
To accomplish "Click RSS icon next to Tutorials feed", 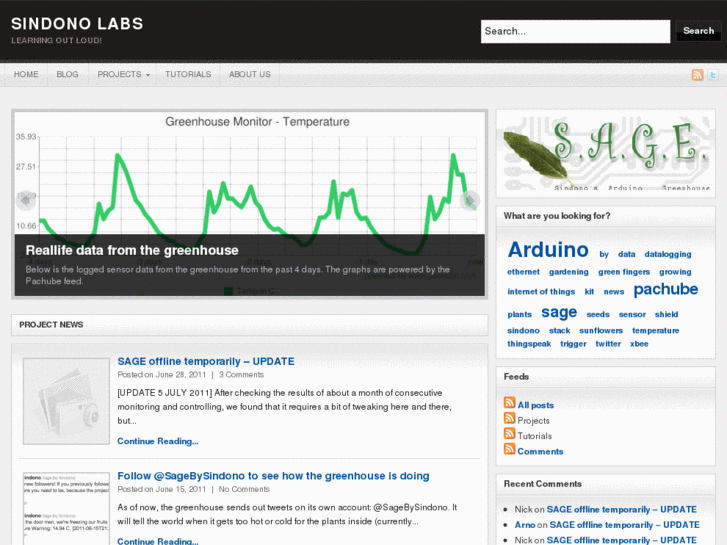I will [510, 433].
